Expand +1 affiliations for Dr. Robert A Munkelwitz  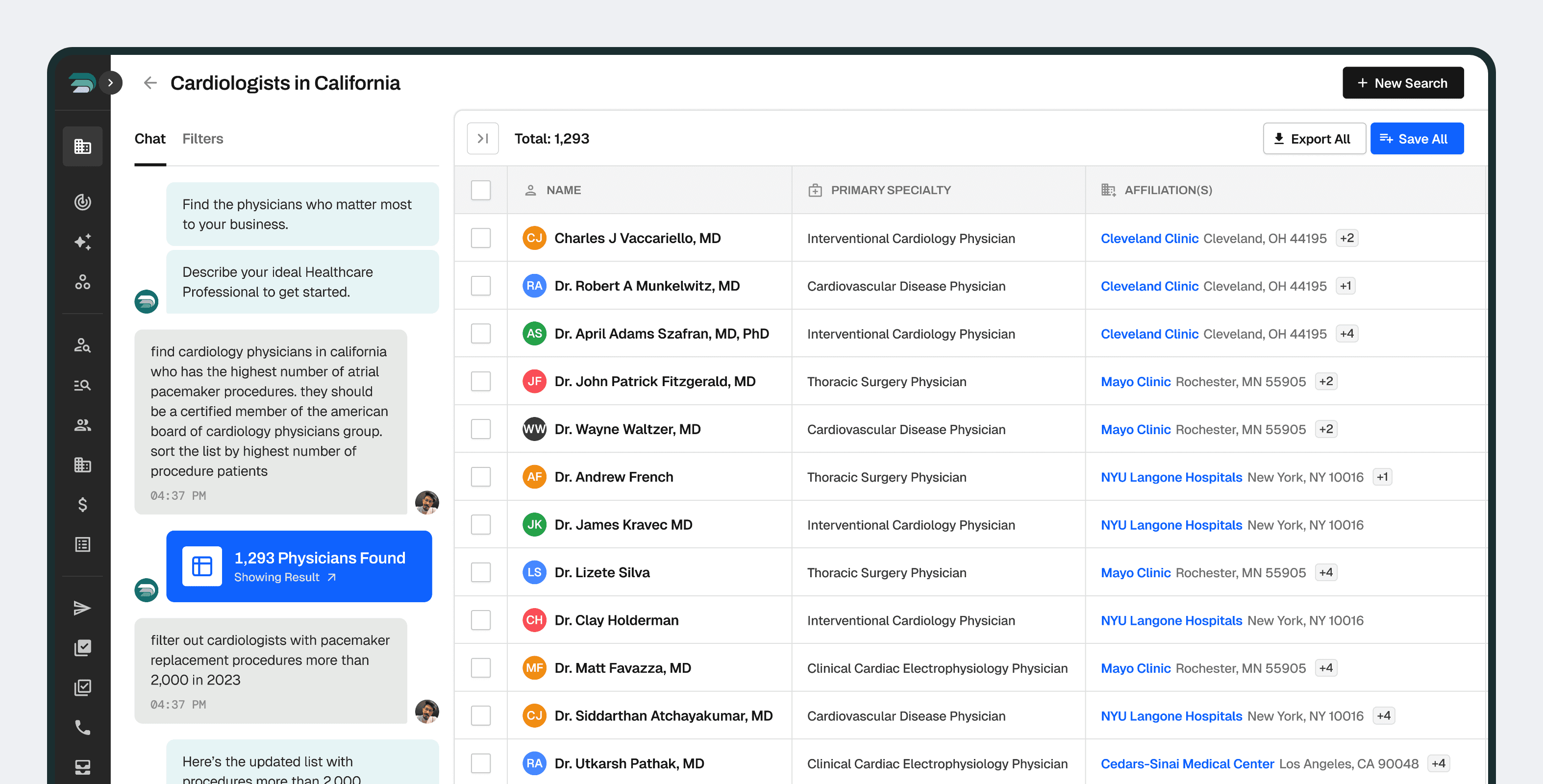click(x=1345, y=286)
